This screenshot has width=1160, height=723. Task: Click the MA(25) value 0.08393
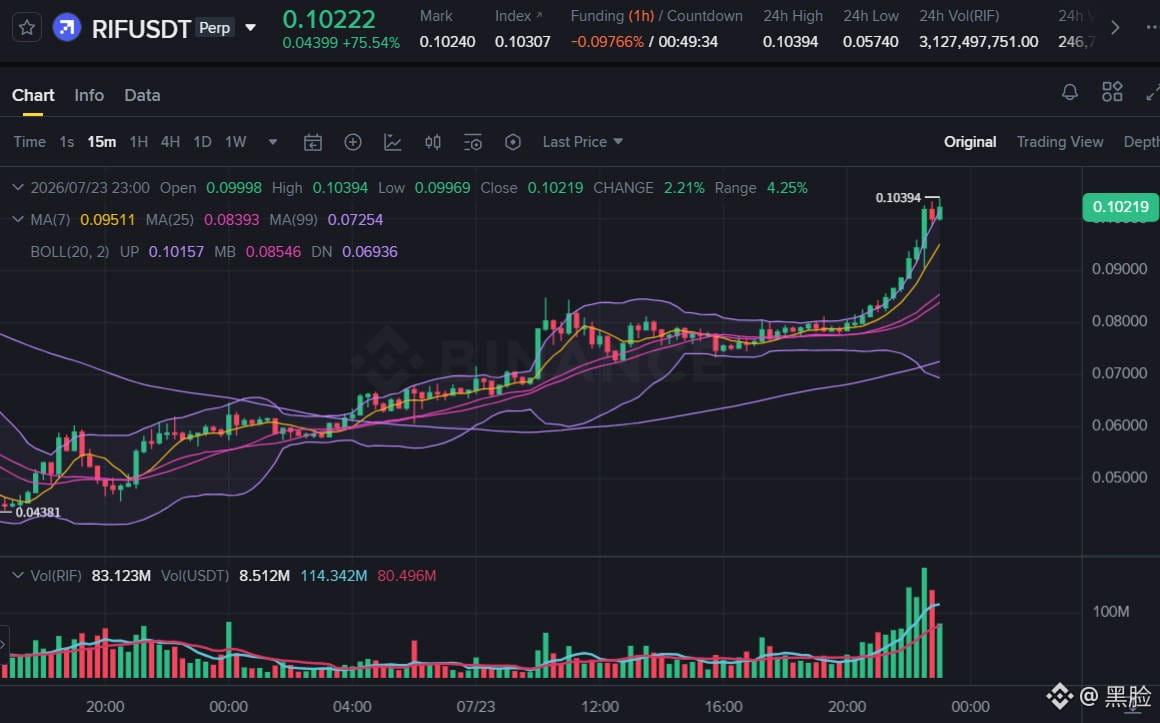pyautogui.click(x=232, y=220)
